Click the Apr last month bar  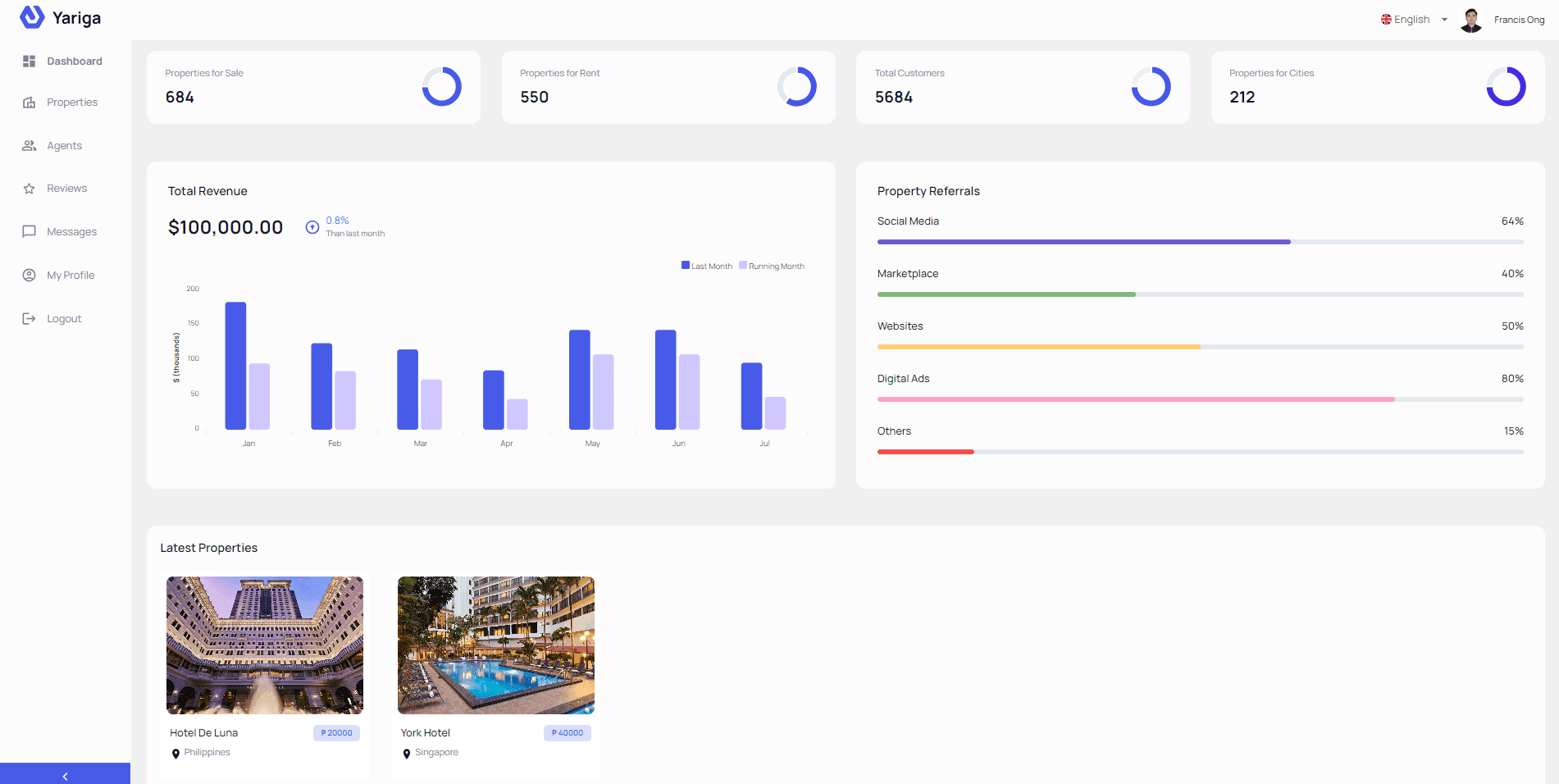pyautogui.click(x=494, y=400)
